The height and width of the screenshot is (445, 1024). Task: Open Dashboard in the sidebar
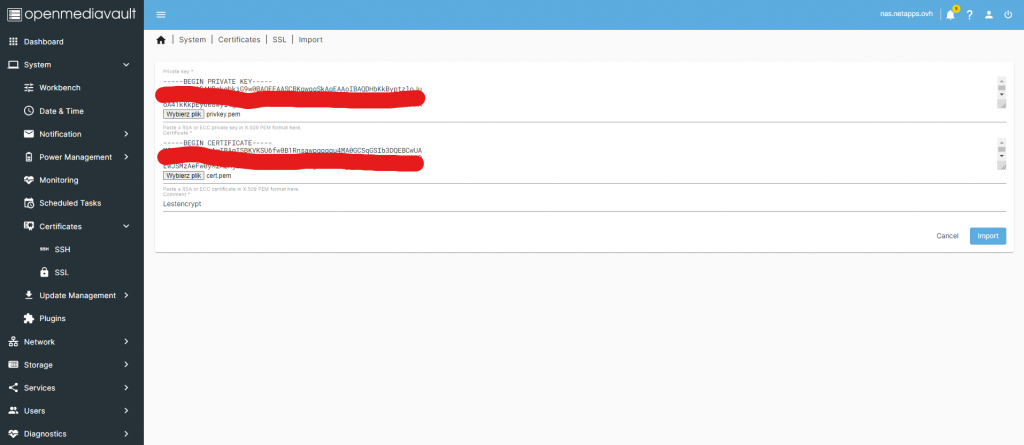pos(43,42)
